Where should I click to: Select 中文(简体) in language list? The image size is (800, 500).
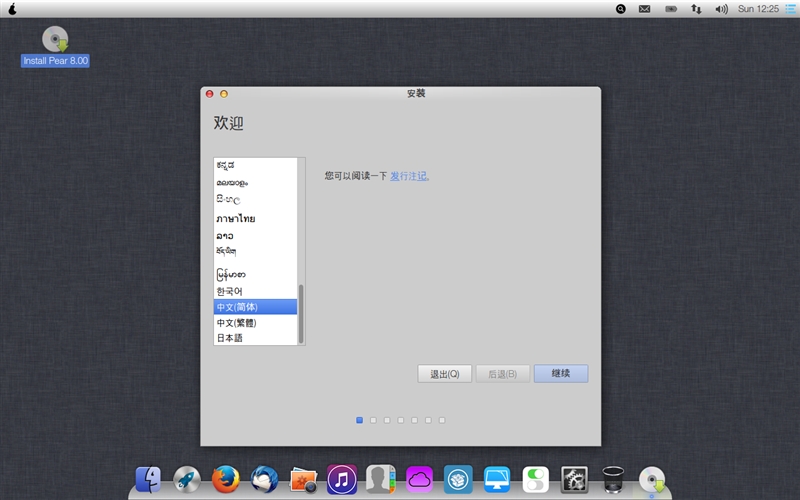(255, 307)
